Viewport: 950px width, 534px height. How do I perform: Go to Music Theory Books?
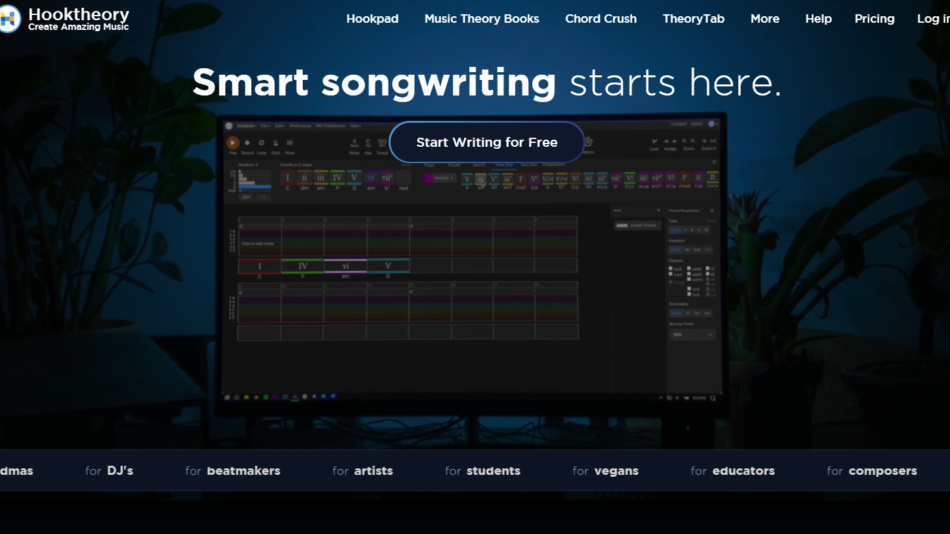point(482,19)
